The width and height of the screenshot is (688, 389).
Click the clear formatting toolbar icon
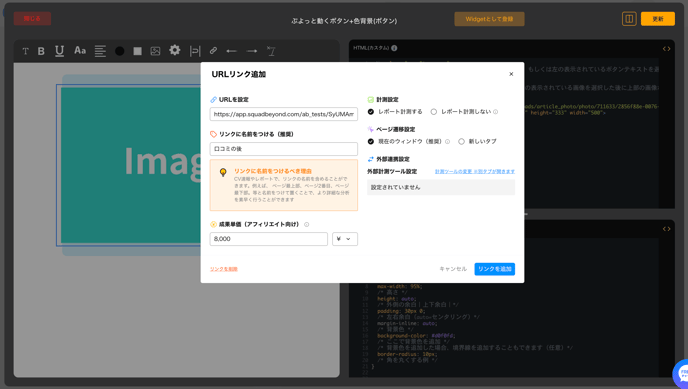[271, 51]
